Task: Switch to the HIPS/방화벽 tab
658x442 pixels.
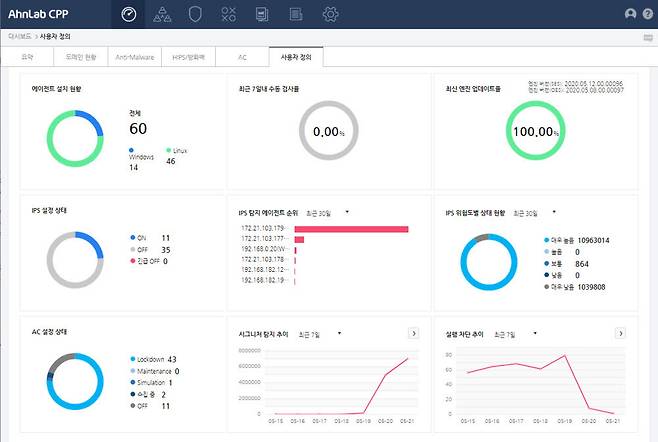Action: (x=188, y=57)
